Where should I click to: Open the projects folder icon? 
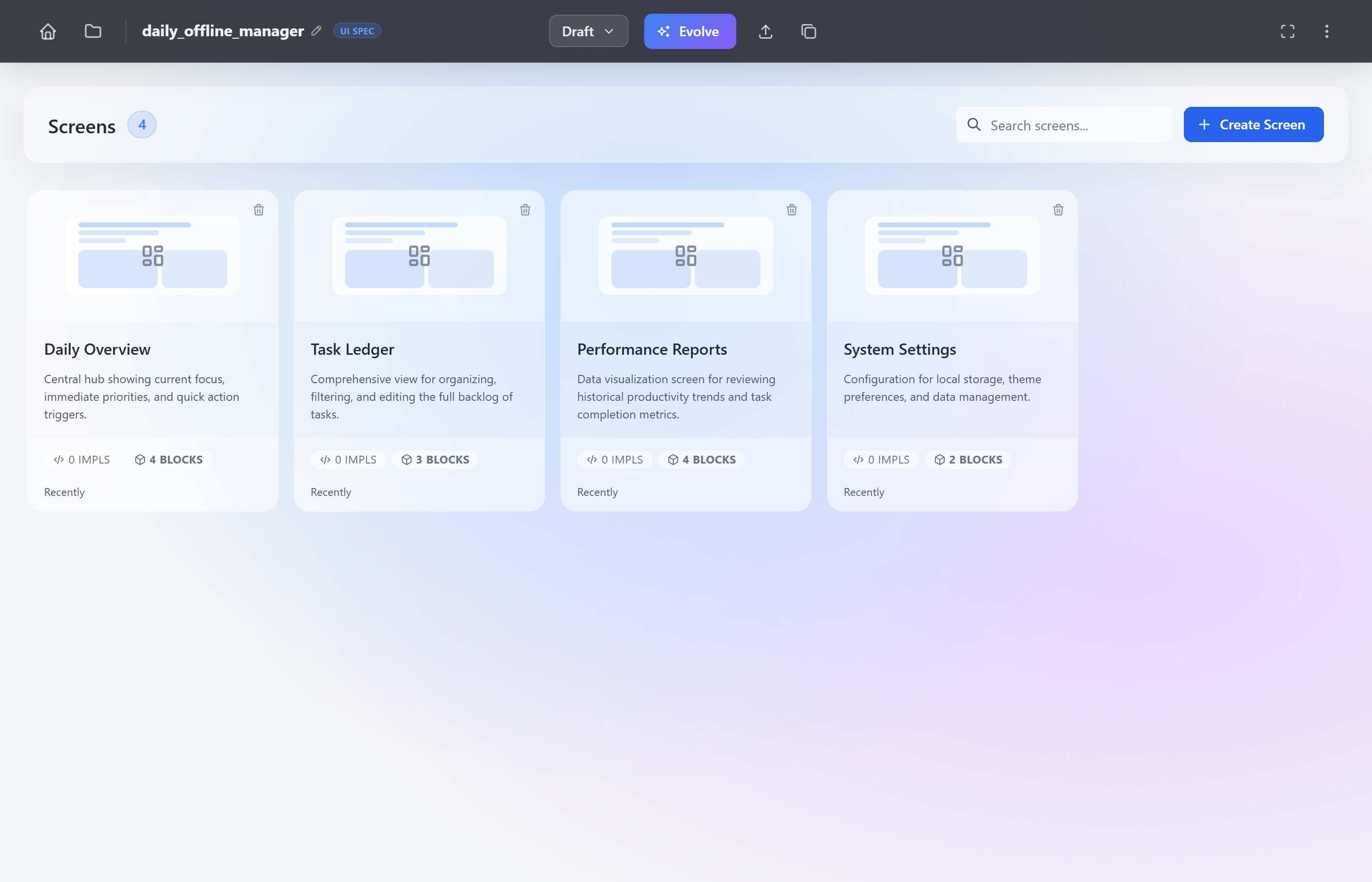point(93,31)
